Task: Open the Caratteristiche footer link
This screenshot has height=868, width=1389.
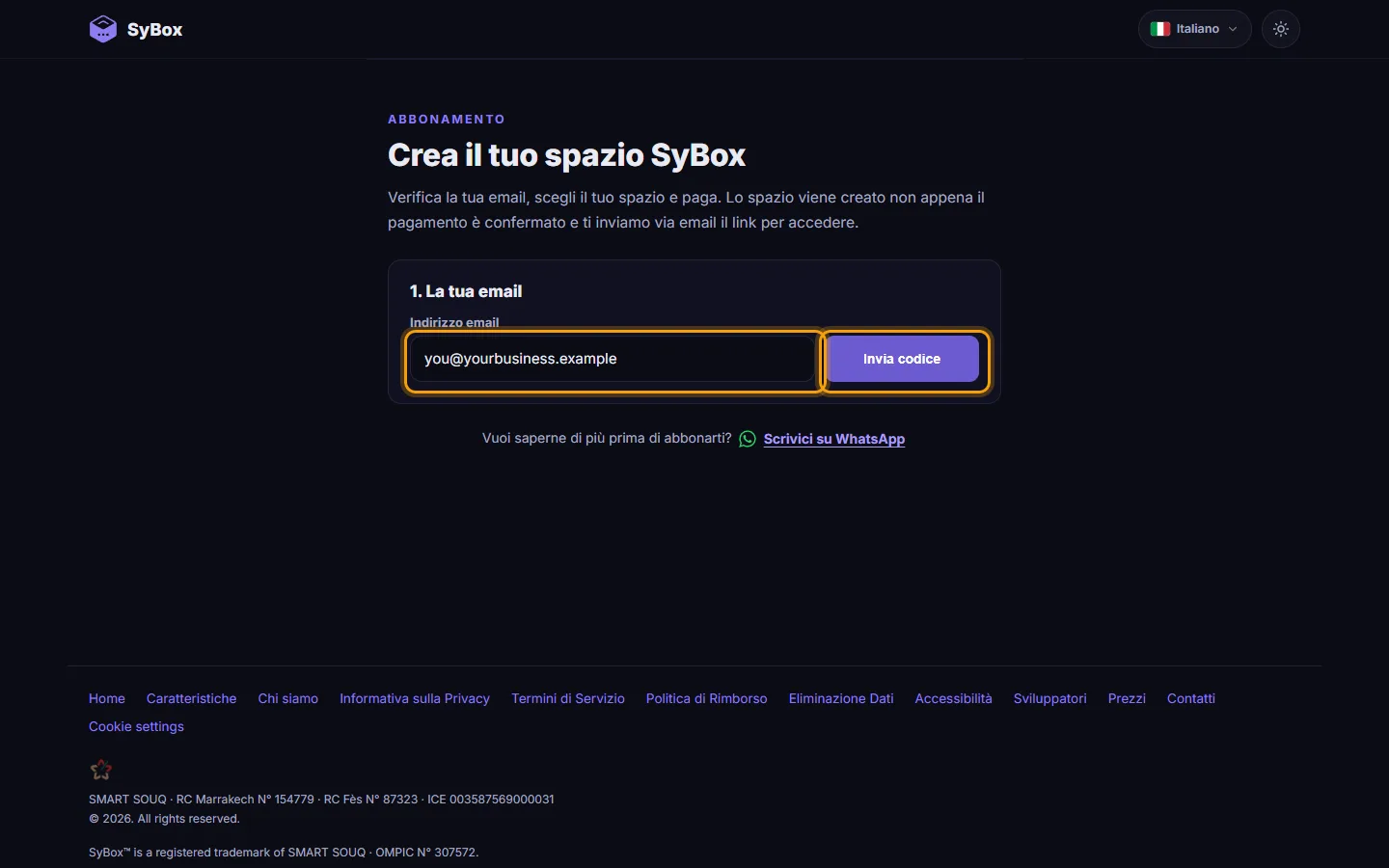Action: 191,698
